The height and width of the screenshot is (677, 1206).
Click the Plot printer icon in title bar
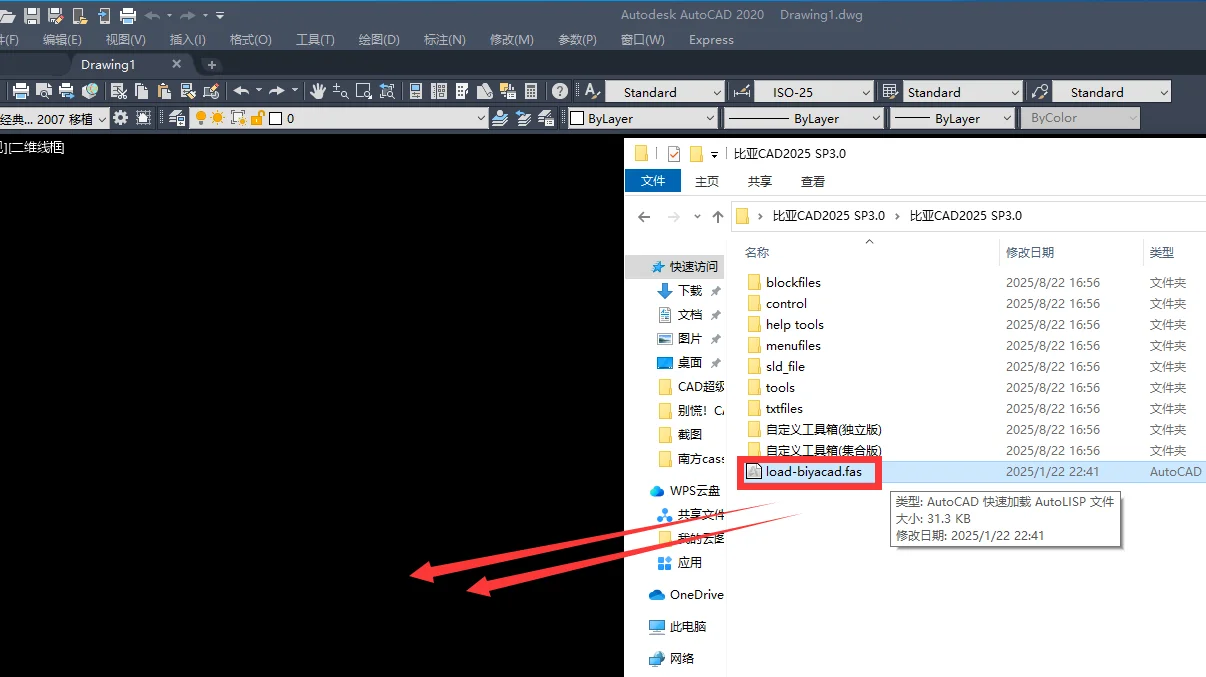point(128,15)
